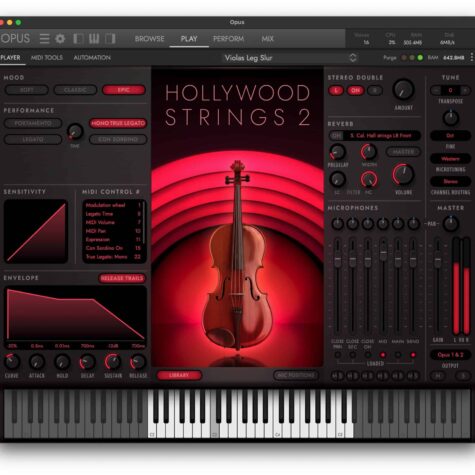Image resolution: width=475 pixels, height=475 pixels.
Task: Adjust the envelope Sustain knob
Action: pos(113,362)
